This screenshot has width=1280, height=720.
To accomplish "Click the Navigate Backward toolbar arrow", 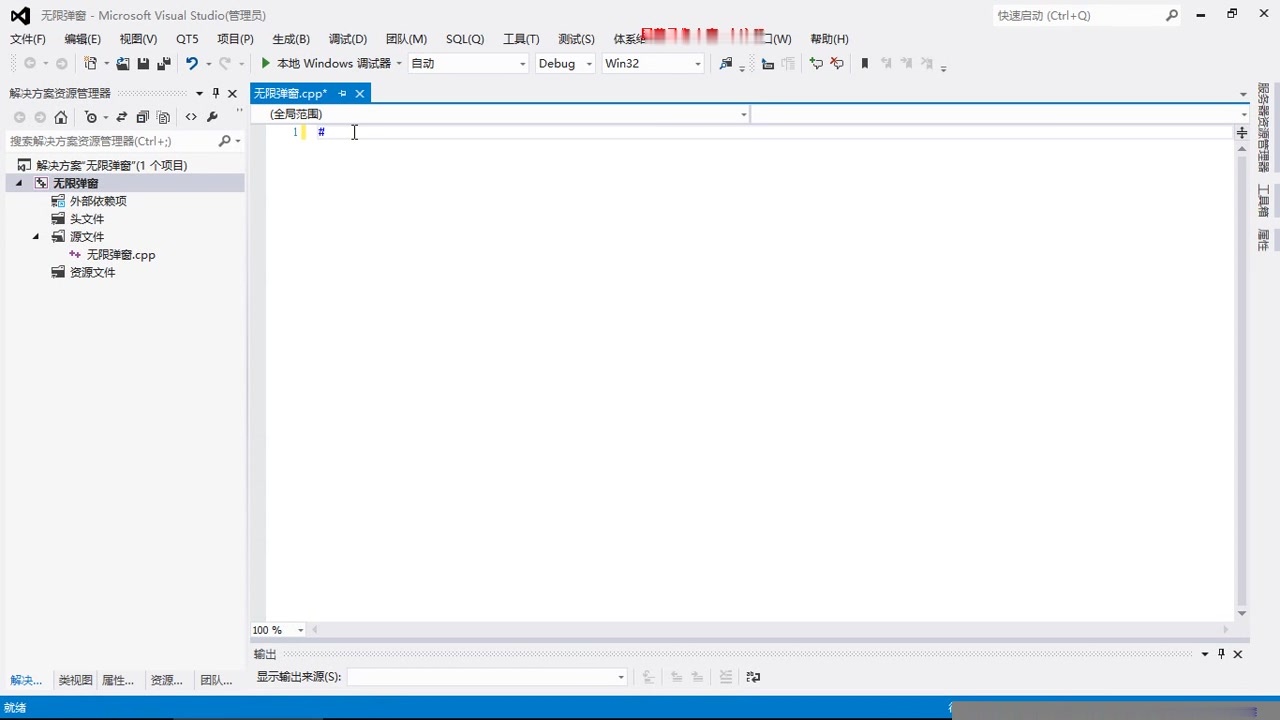I will tap(30, 63).
